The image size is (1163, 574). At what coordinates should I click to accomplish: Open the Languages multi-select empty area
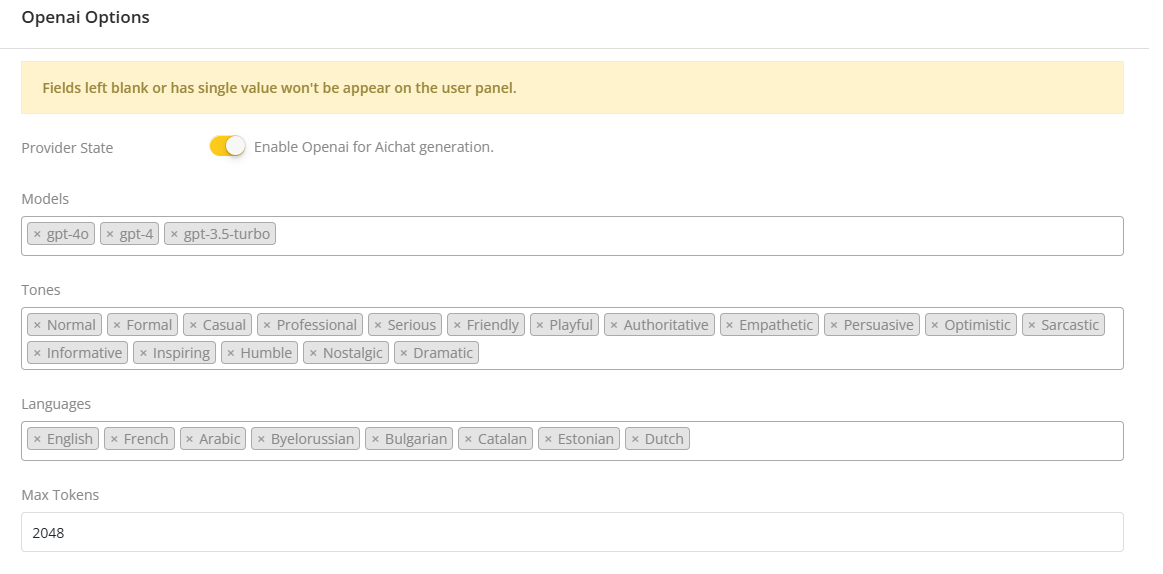click(900, 440)
